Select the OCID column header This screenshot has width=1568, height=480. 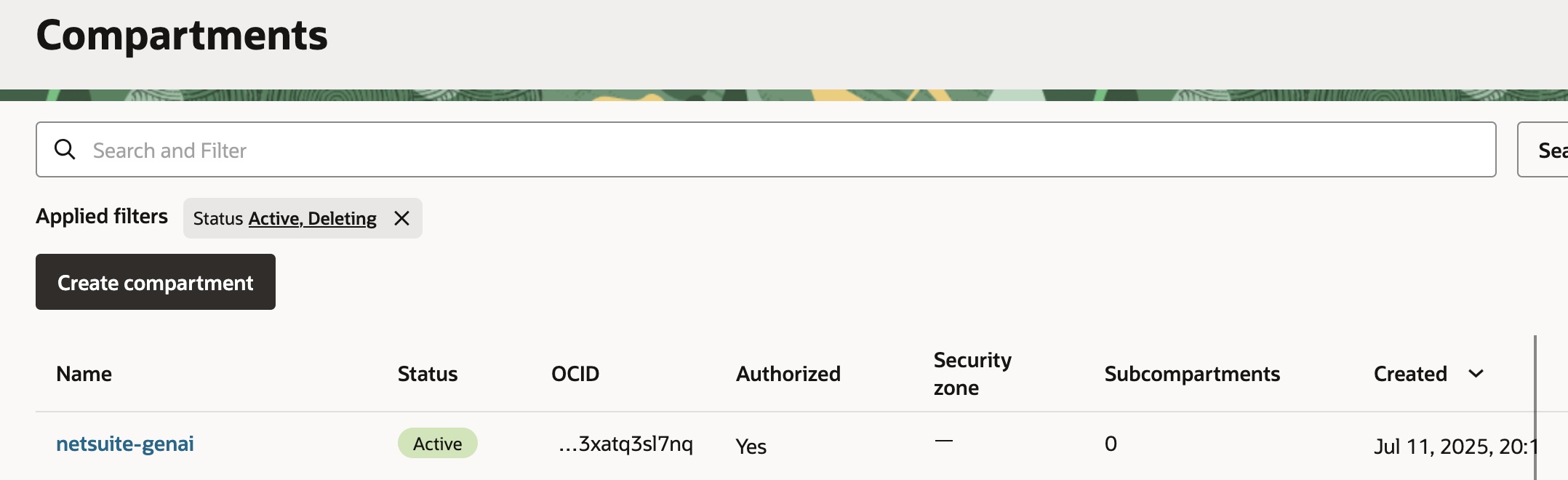(575, 374)
